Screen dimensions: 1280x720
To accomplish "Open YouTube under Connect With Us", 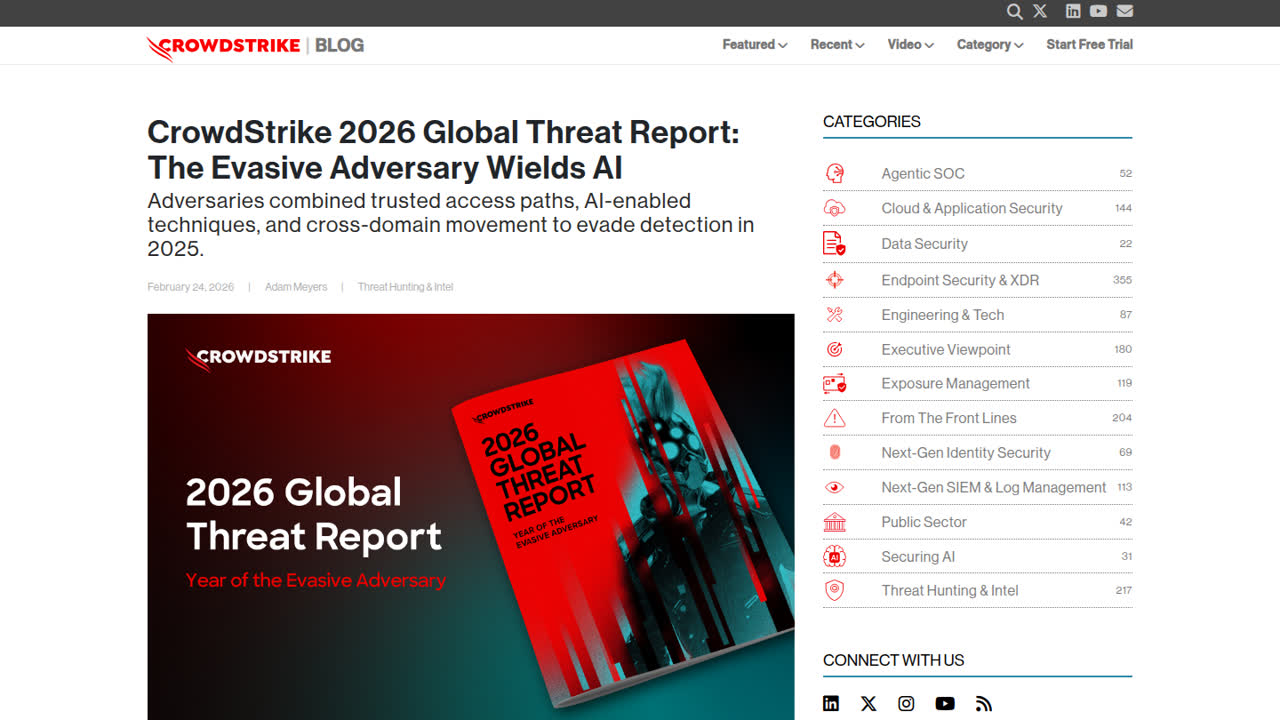I will (x=945, y=704).
